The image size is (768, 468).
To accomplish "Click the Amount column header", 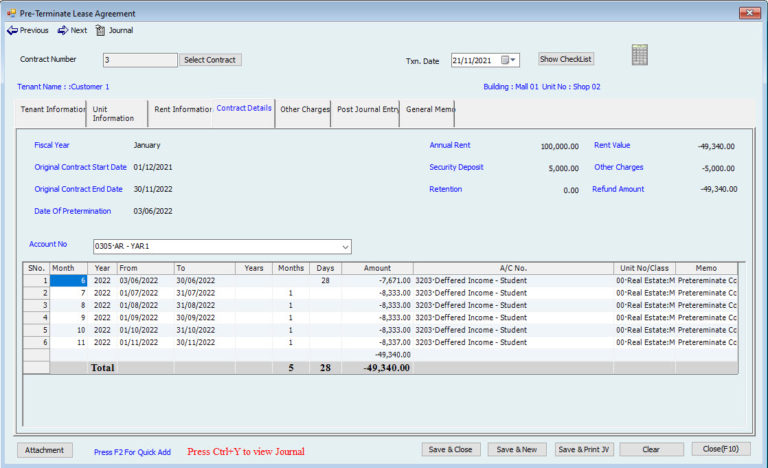I will point(377,268).
